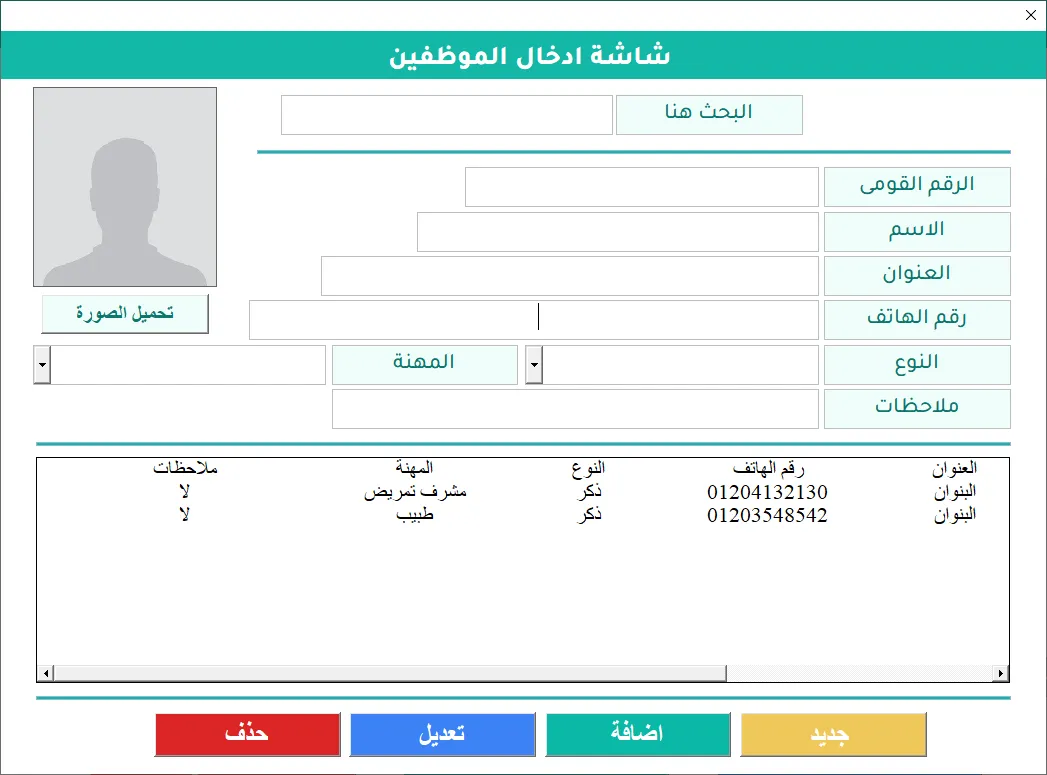Open the المهنة profession dropdown arrow
1047x775 pixels.
(x=42, y=364)
